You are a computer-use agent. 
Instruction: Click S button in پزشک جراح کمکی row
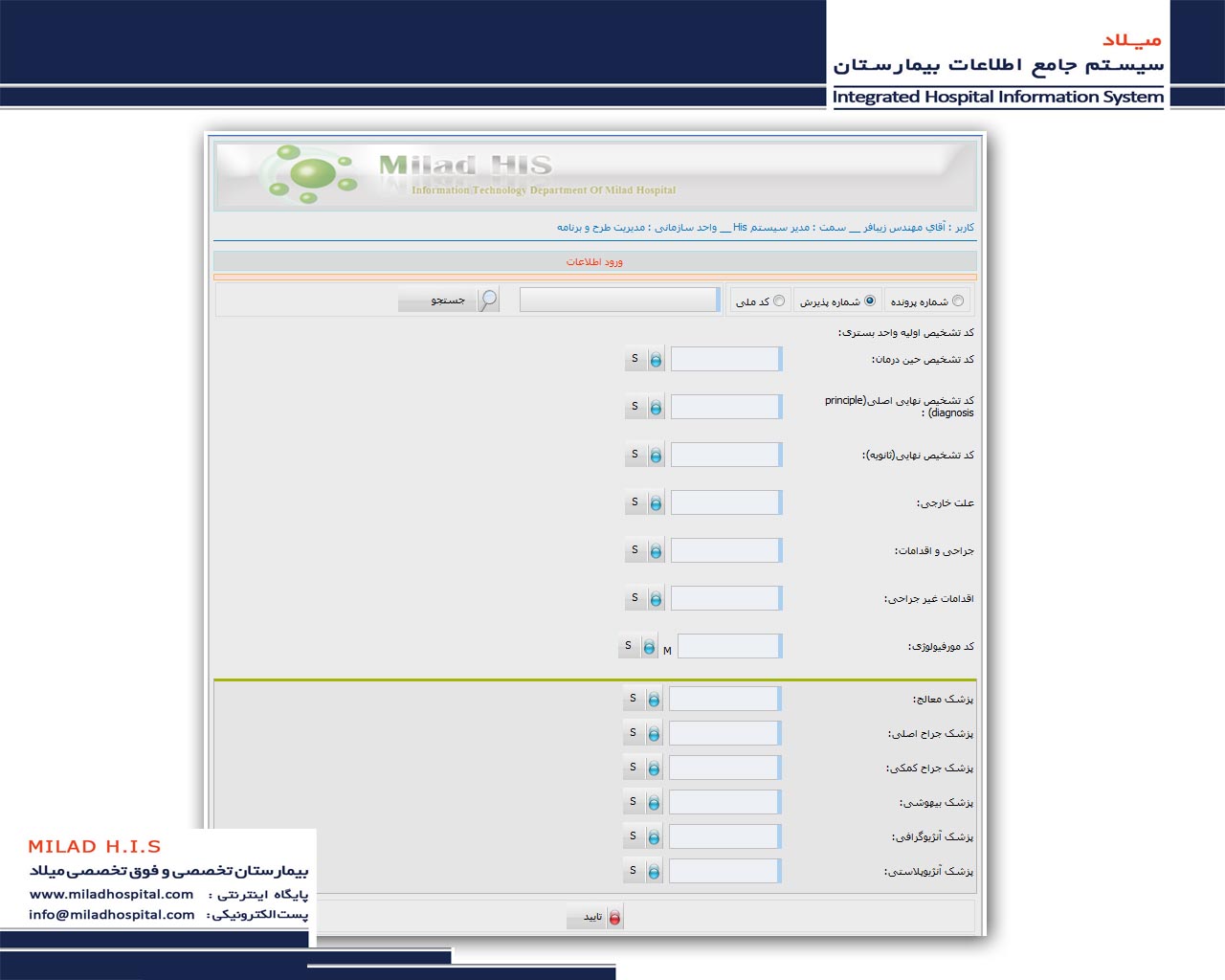[634, 768]
